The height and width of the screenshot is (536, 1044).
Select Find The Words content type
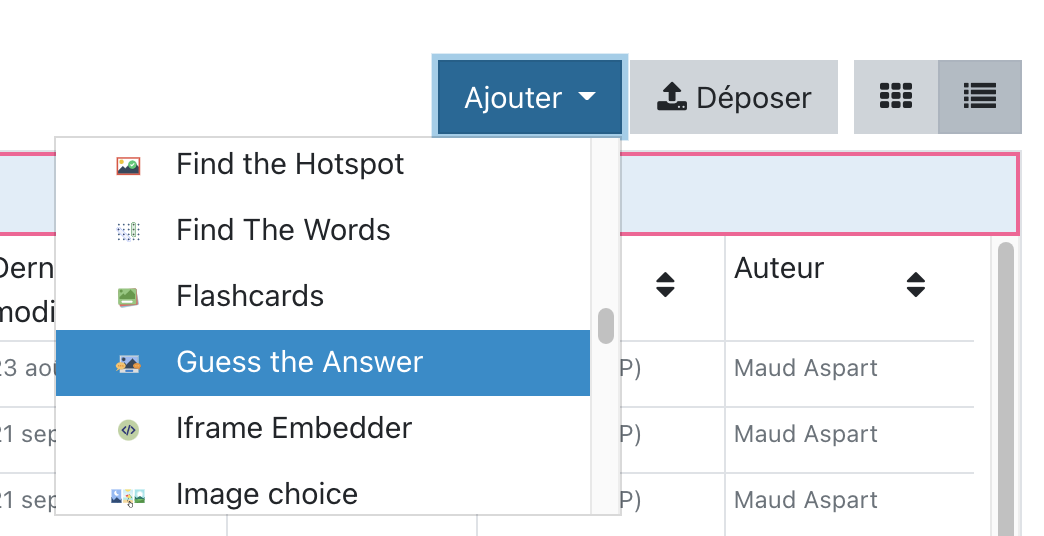(283, 231)
